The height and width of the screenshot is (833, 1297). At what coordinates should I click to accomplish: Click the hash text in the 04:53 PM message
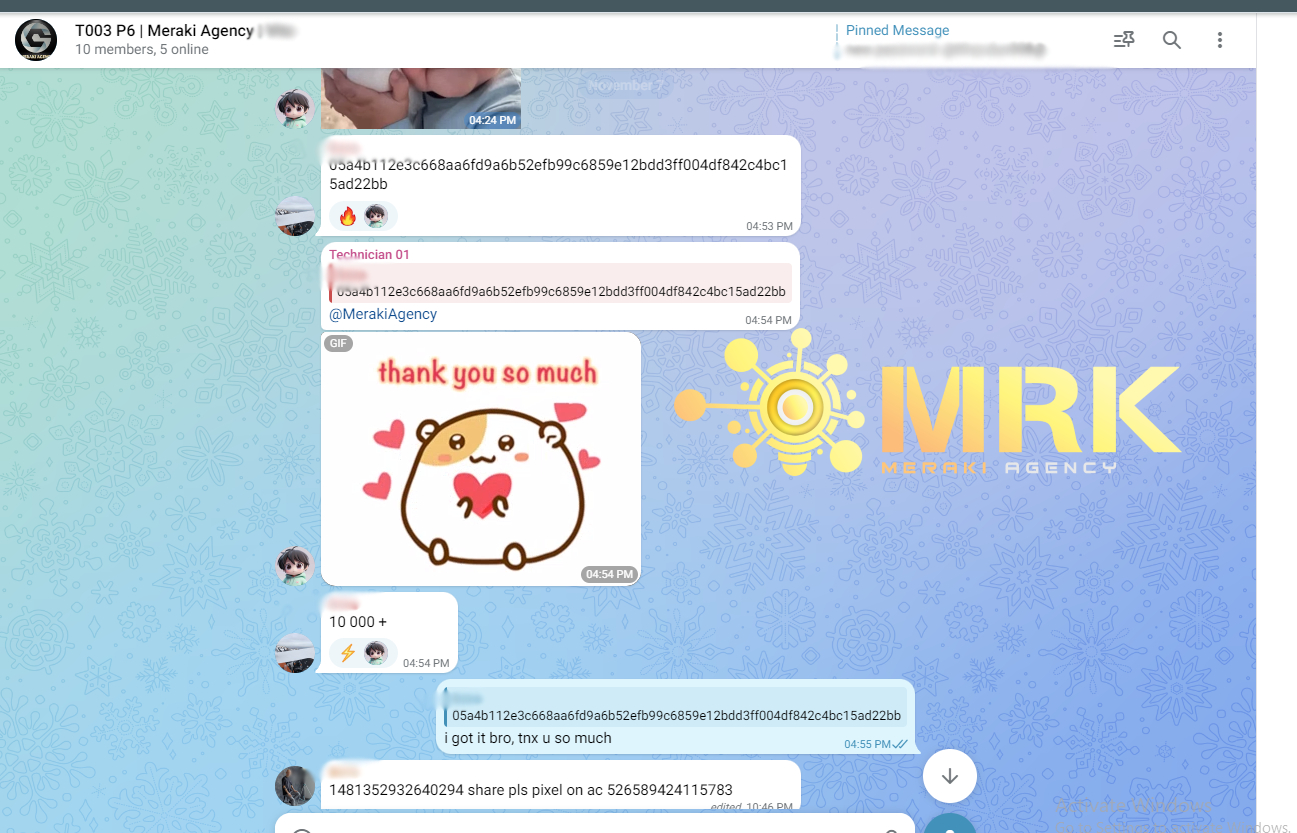coord(558,175)
